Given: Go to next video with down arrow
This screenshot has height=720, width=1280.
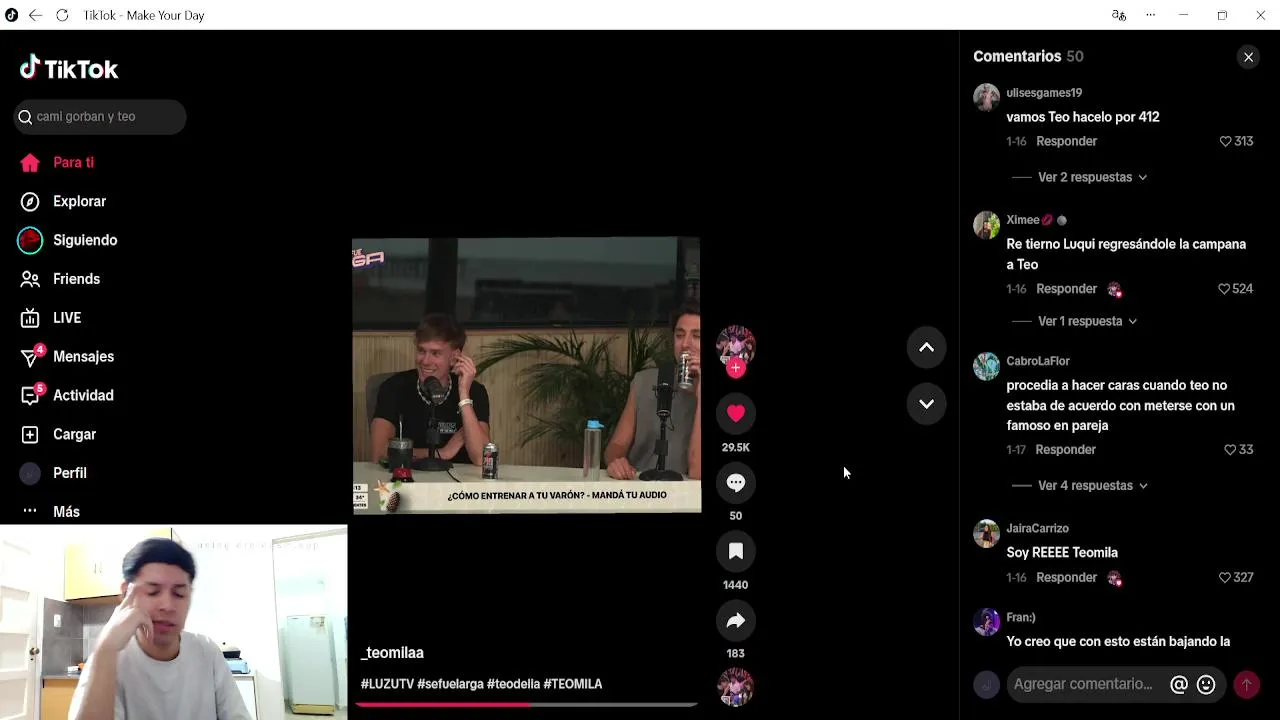Looking at the screenshot, I should pos(926,404).
